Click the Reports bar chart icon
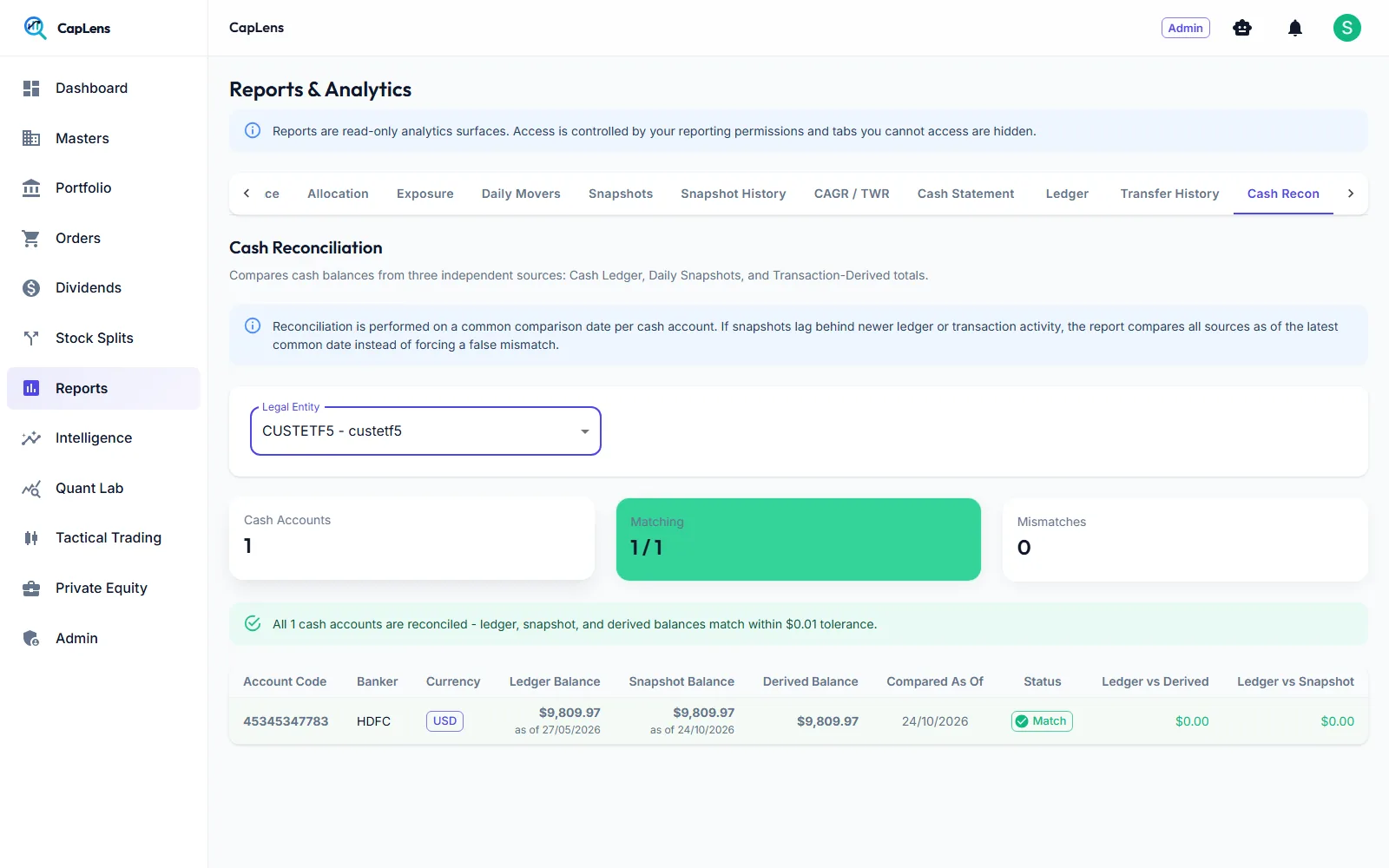The image size is (1389, 868). [31, 388]
